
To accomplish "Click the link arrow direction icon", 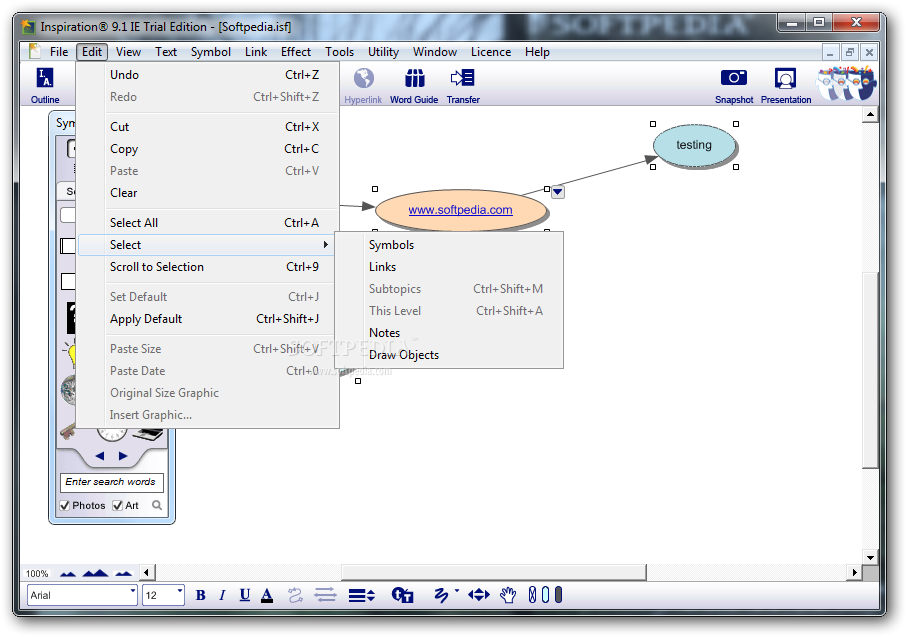I will (x=326, y=595).
